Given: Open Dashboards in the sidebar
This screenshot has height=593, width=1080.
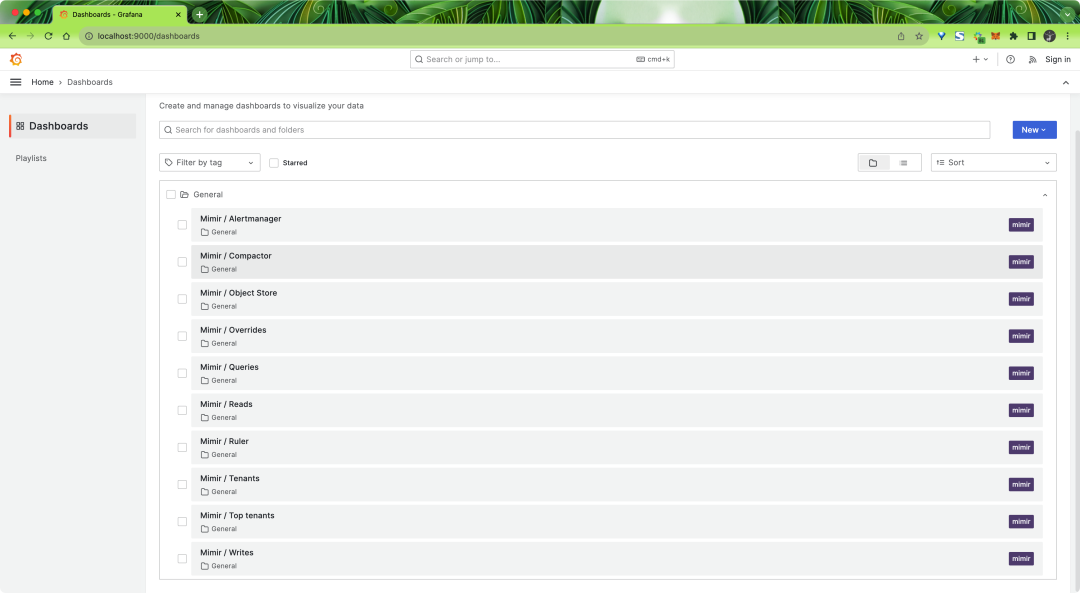Looking at the screenshot, I should click(x=72, y=126).
